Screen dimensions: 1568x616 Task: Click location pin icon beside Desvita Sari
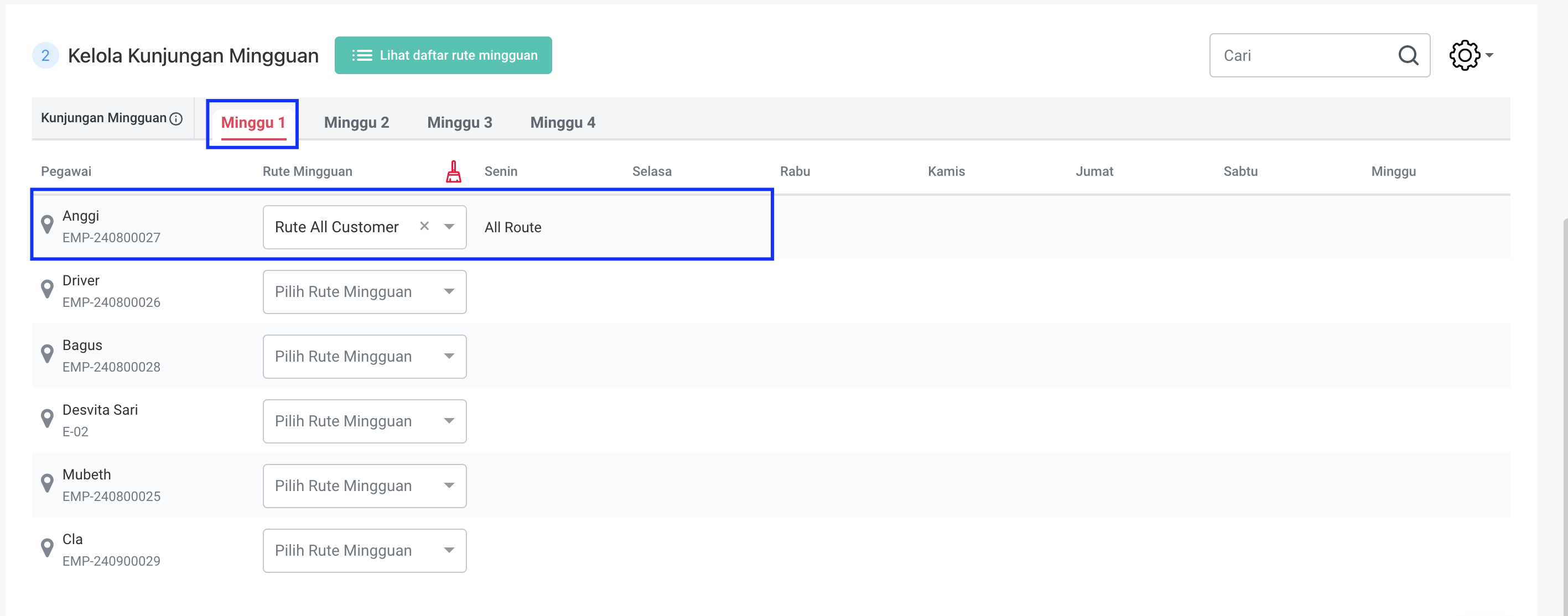point(47,419)
